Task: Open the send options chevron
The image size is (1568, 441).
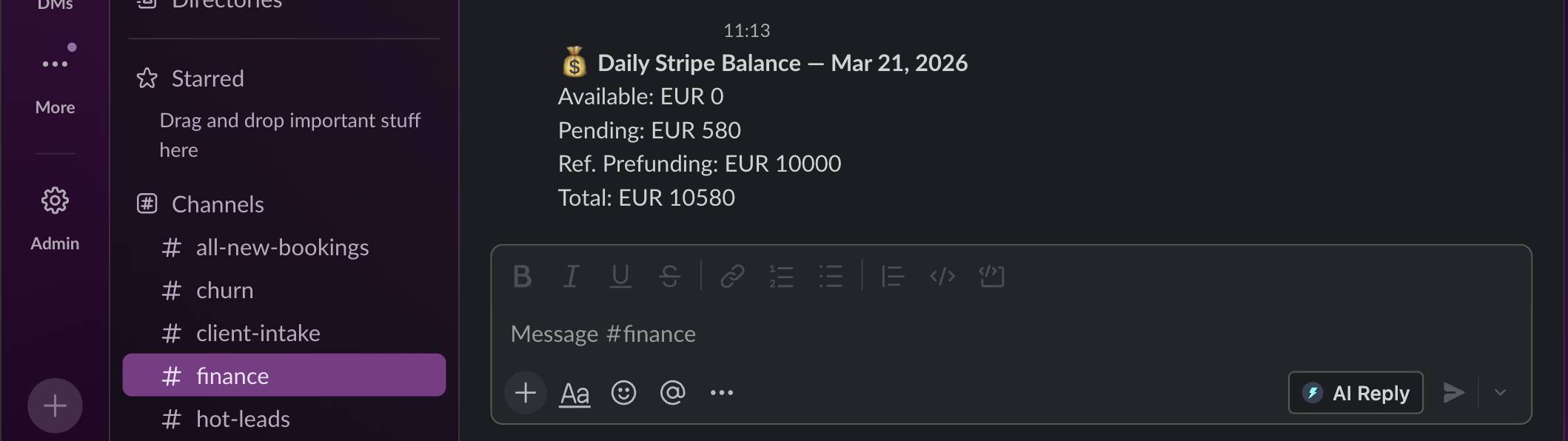Action: (x=1500, y=392)
